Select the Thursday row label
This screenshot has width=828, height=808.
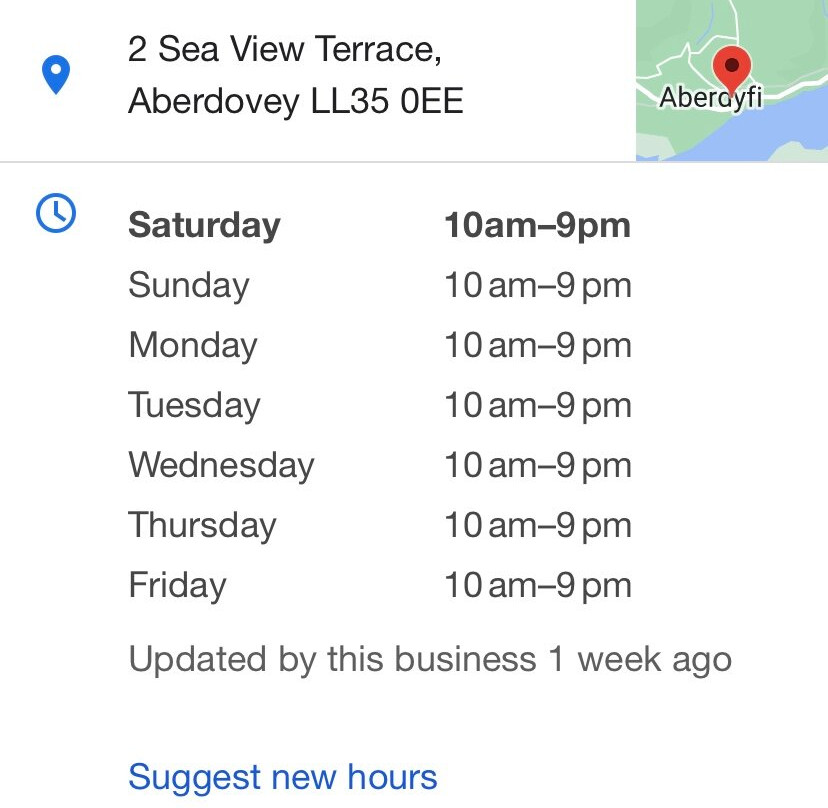tap(202, 525)
